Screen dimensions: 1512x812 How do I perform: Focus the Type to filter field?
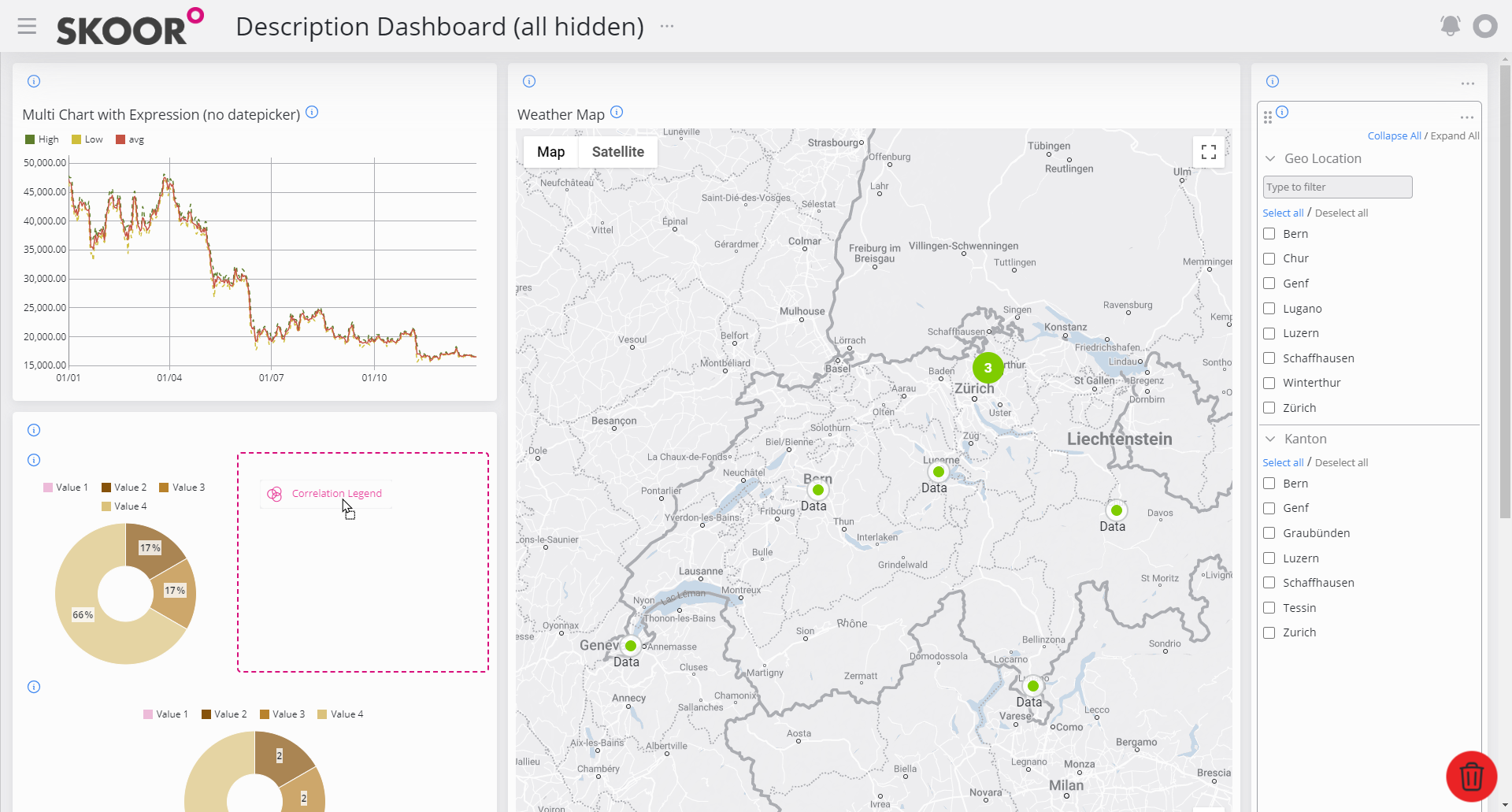[1337, 187]
